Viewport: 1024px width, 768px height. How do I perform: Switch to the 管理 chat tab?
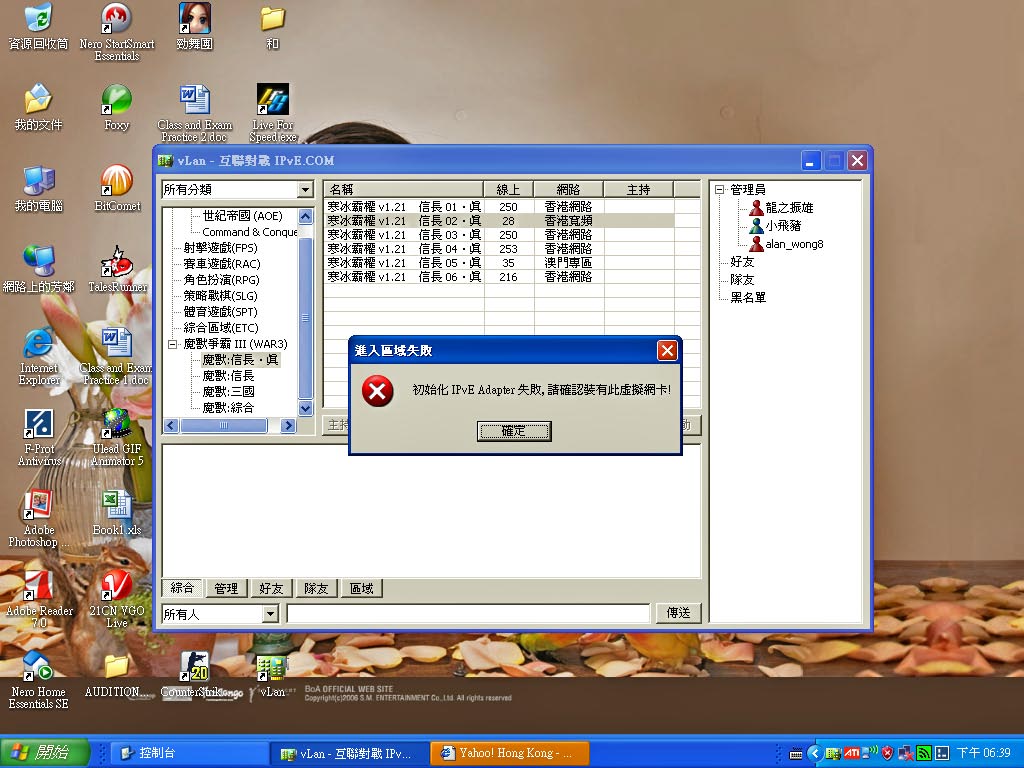point(226,588)
